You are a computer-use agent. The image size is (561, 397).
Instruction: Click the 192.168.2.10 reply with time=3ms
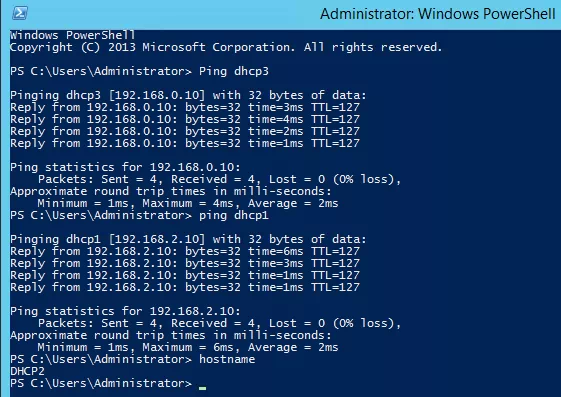pos(185,263)
